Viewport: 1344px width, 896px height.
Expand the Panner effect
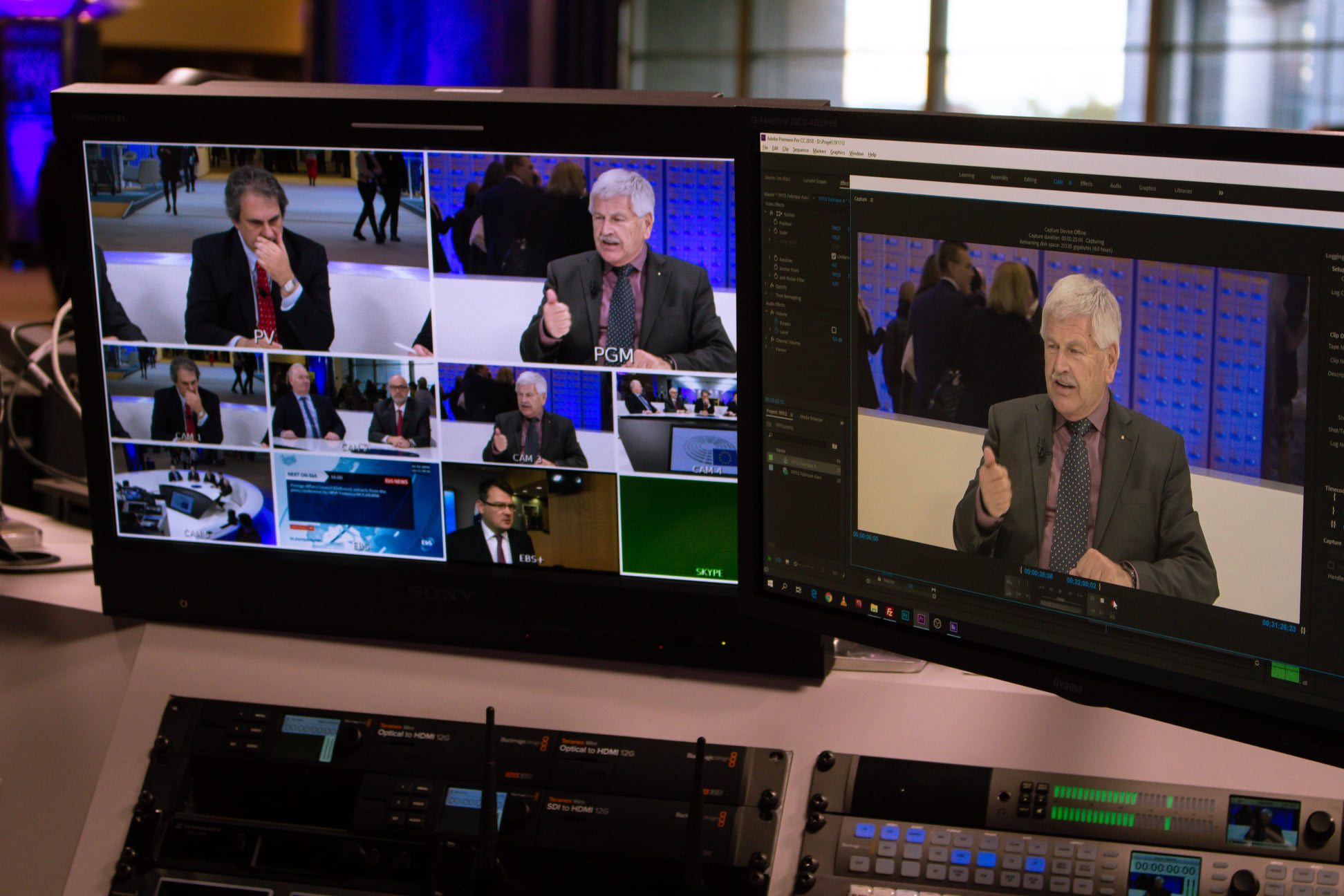[766, 347]
